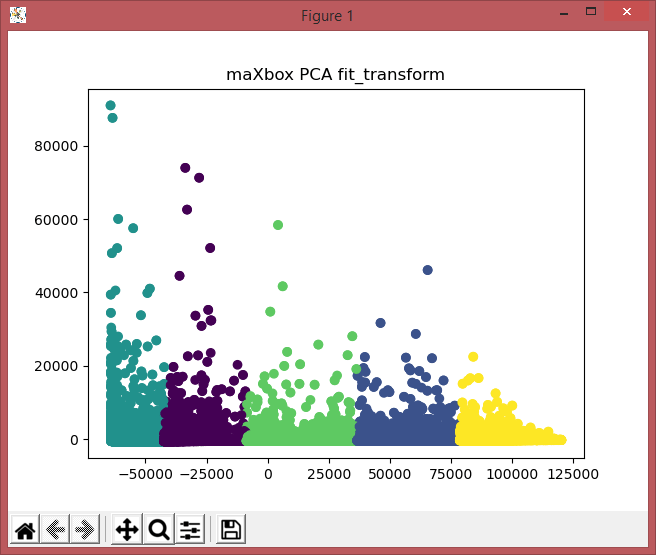Toggle the Zoom to rectangle magnifier tool
Image resolution: width=656 pixels, height=555 pixels.
159,530
